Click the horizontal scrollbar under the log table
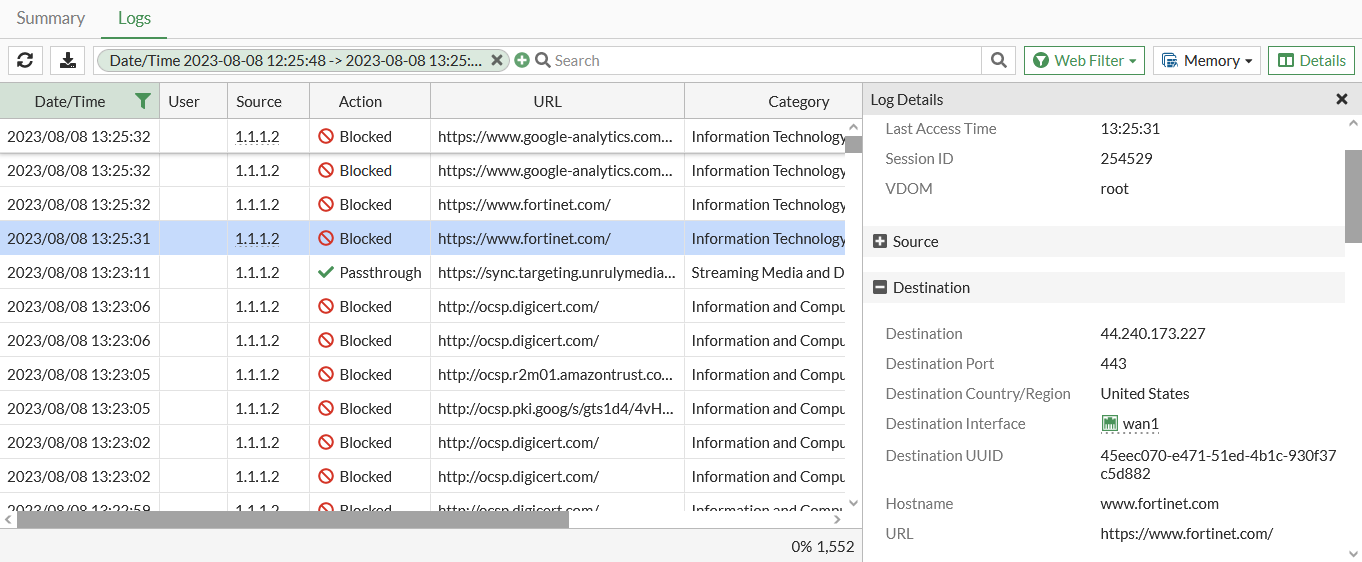The height and width of the screenshot is (562, 1362). click(293, 520)
